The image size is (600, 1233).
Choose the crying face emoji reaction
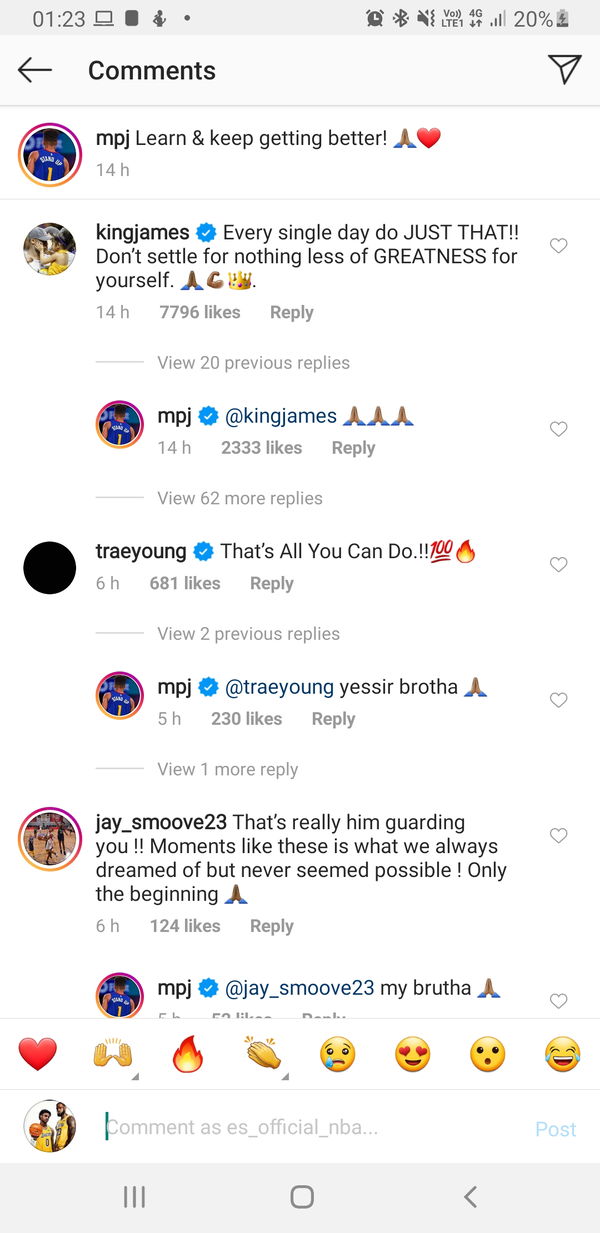pos(338,1054)
